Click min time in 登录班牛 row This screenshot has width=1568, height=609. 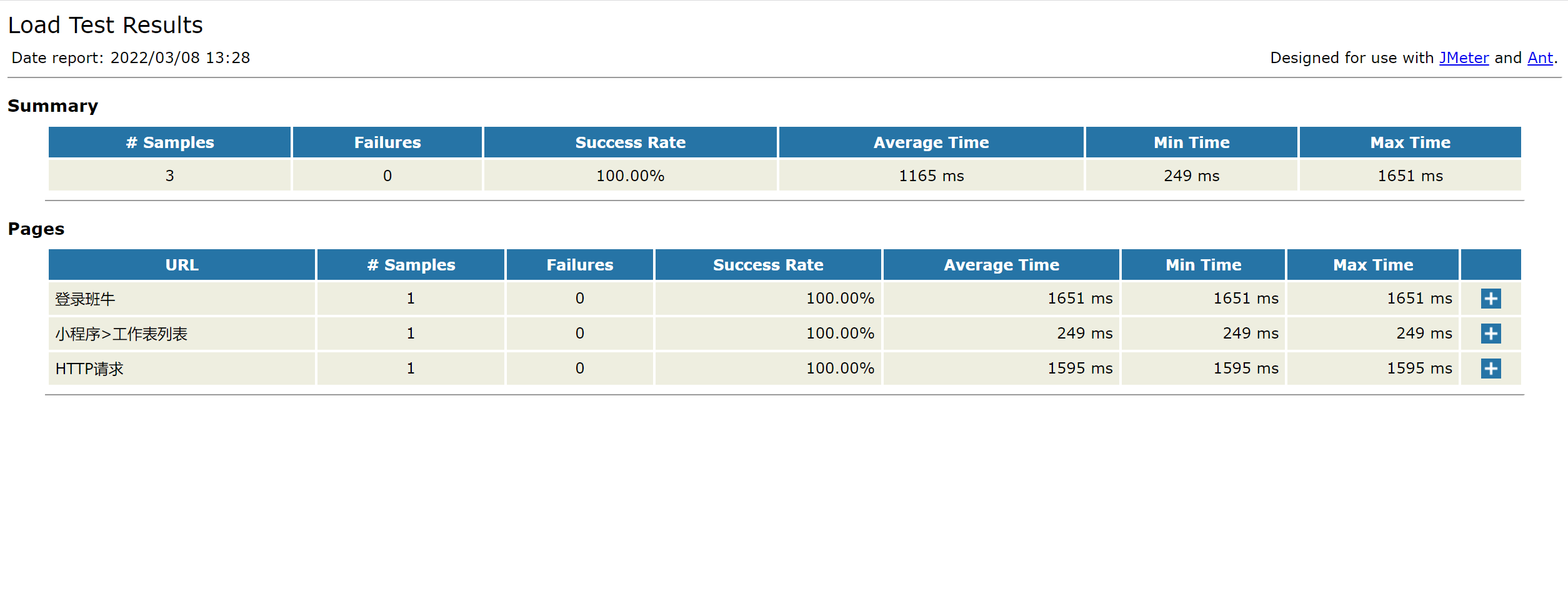(1203, 299)
